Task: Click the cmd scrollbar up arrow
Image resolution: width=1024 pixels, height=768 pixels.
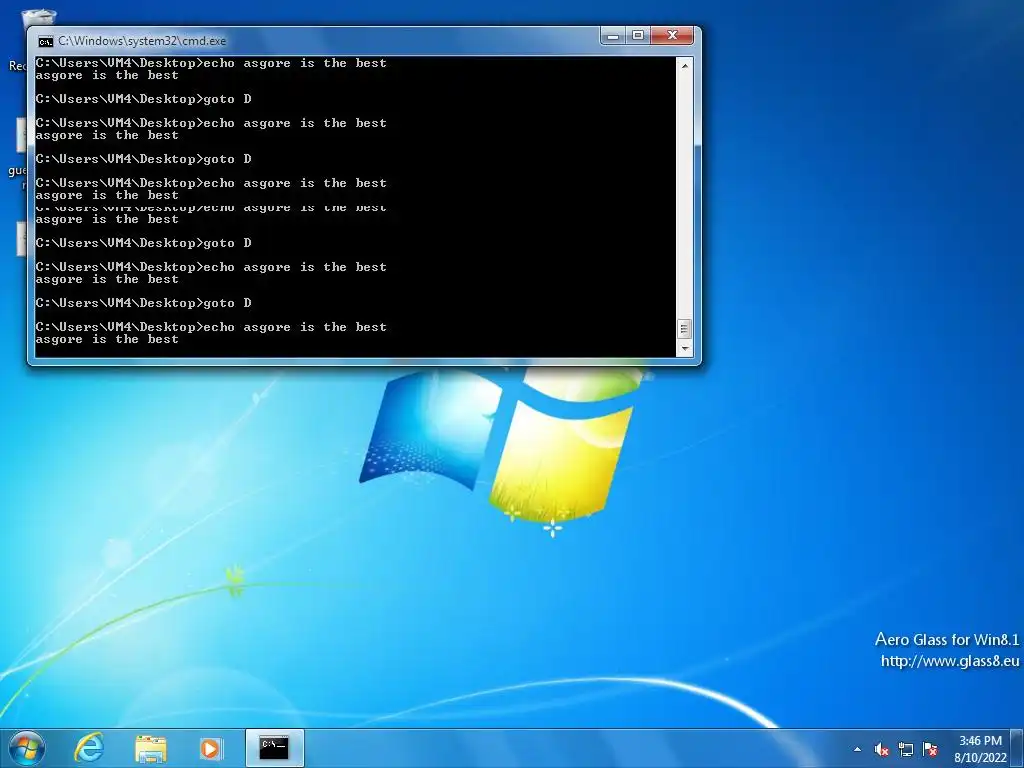Action: [684, 65]
